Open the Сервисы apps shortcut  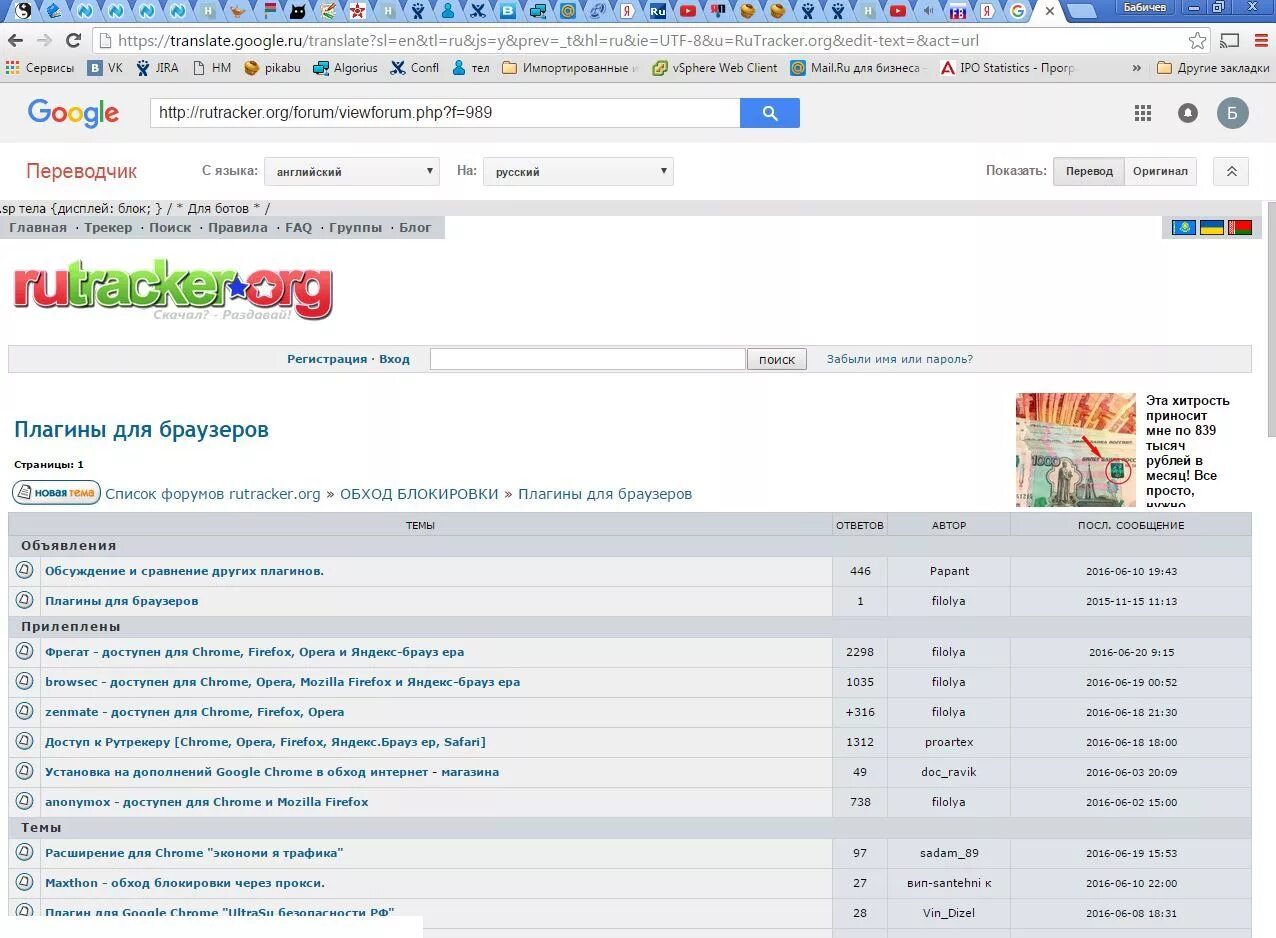click(40, 68)
